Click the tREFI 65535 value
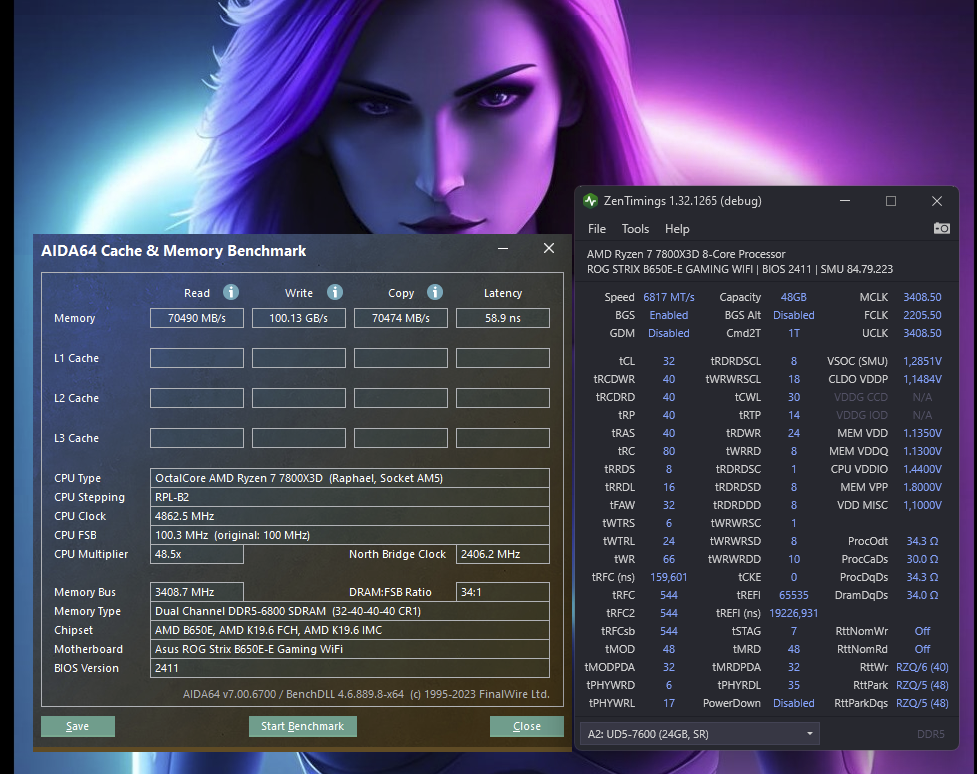This screenshot has width=977, height=774. (x=794, y=595)
